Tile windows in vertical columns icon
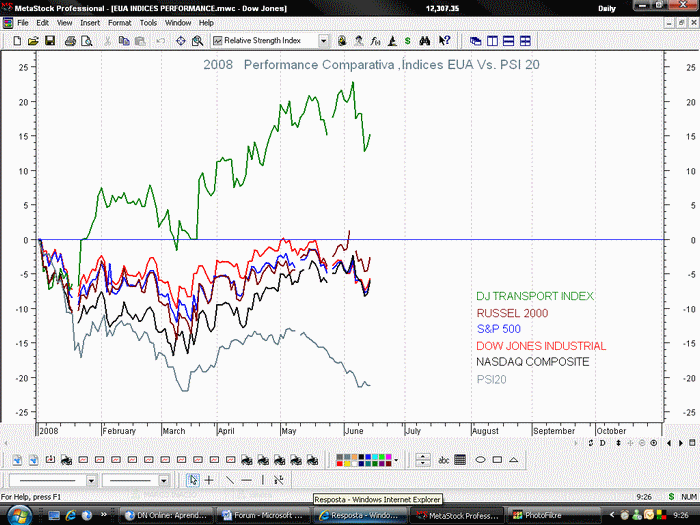The width and height of the screenshot is (700, 525). click(x=492, y=41)
